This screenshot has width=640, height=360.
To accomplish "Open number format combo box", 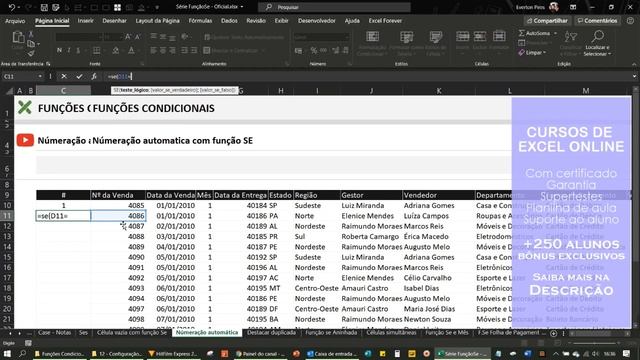I will point(321,37).
